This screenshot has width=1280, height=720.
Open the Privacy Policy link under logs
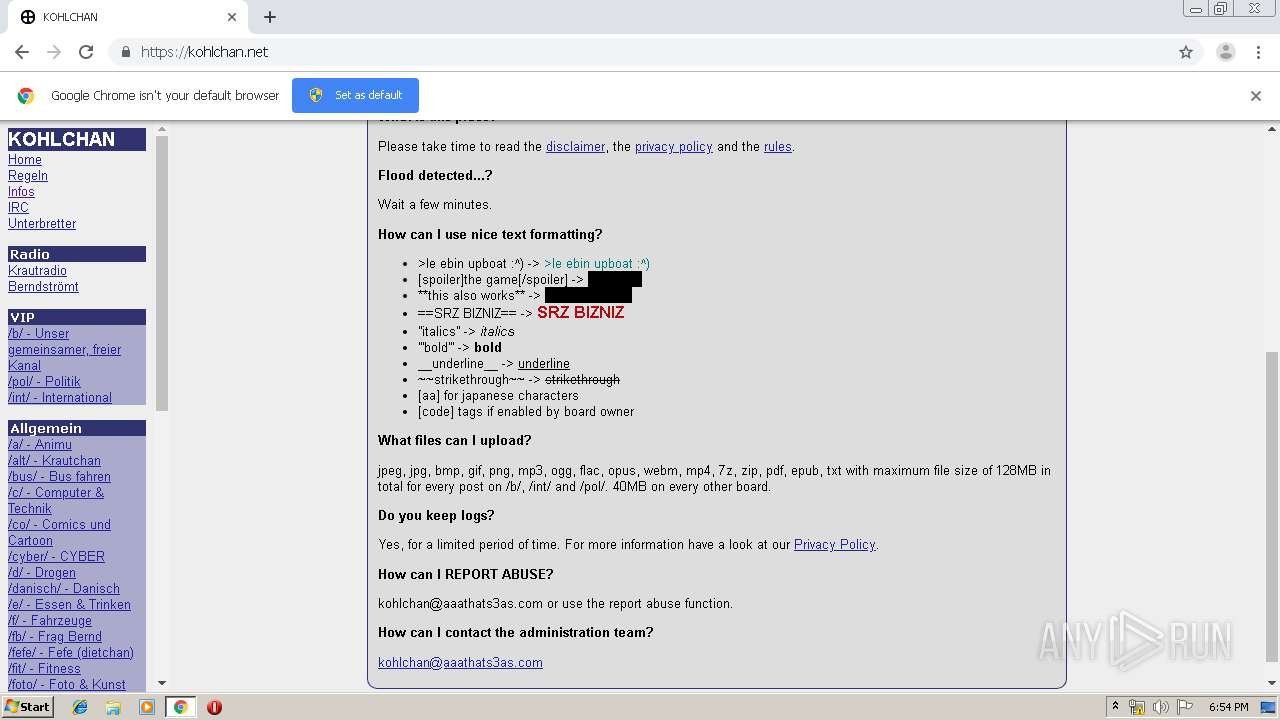click(x=834, y=545)
